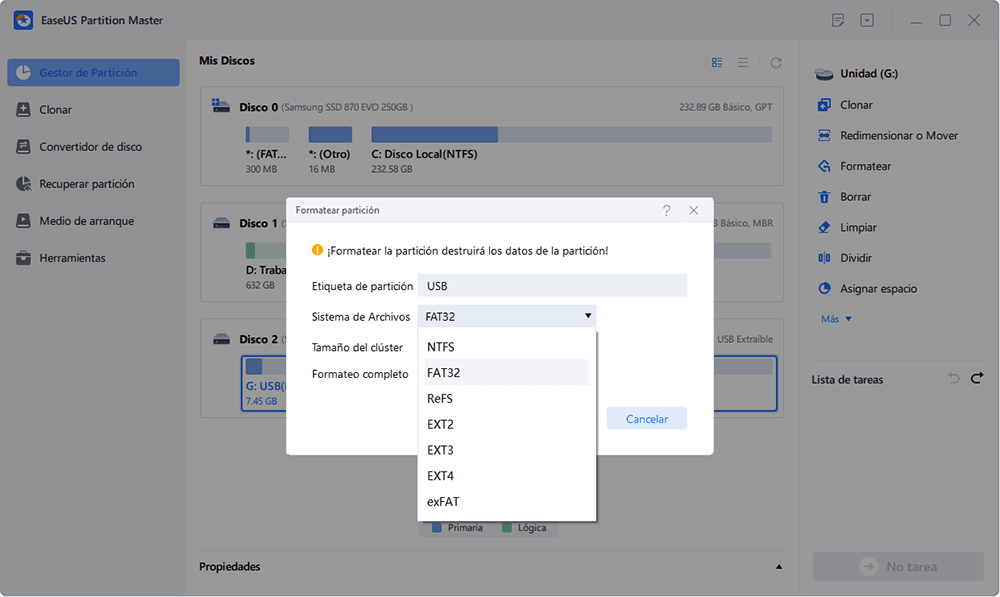Click Redimensionar o Mover action
Viewport: 1000px width, 597px height.
899,135
